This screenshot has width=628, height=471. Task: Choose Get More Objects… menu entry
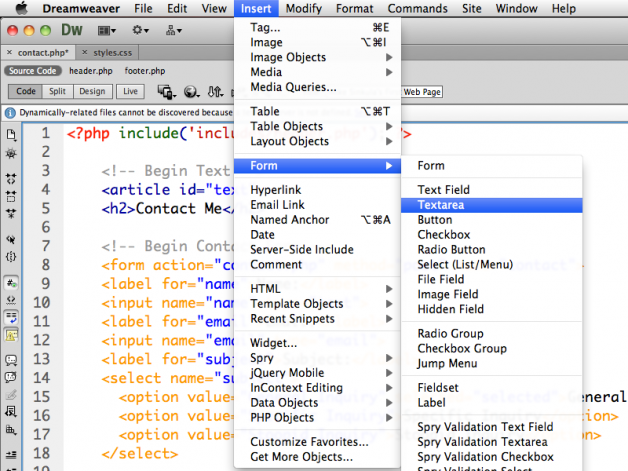[317, 457]
